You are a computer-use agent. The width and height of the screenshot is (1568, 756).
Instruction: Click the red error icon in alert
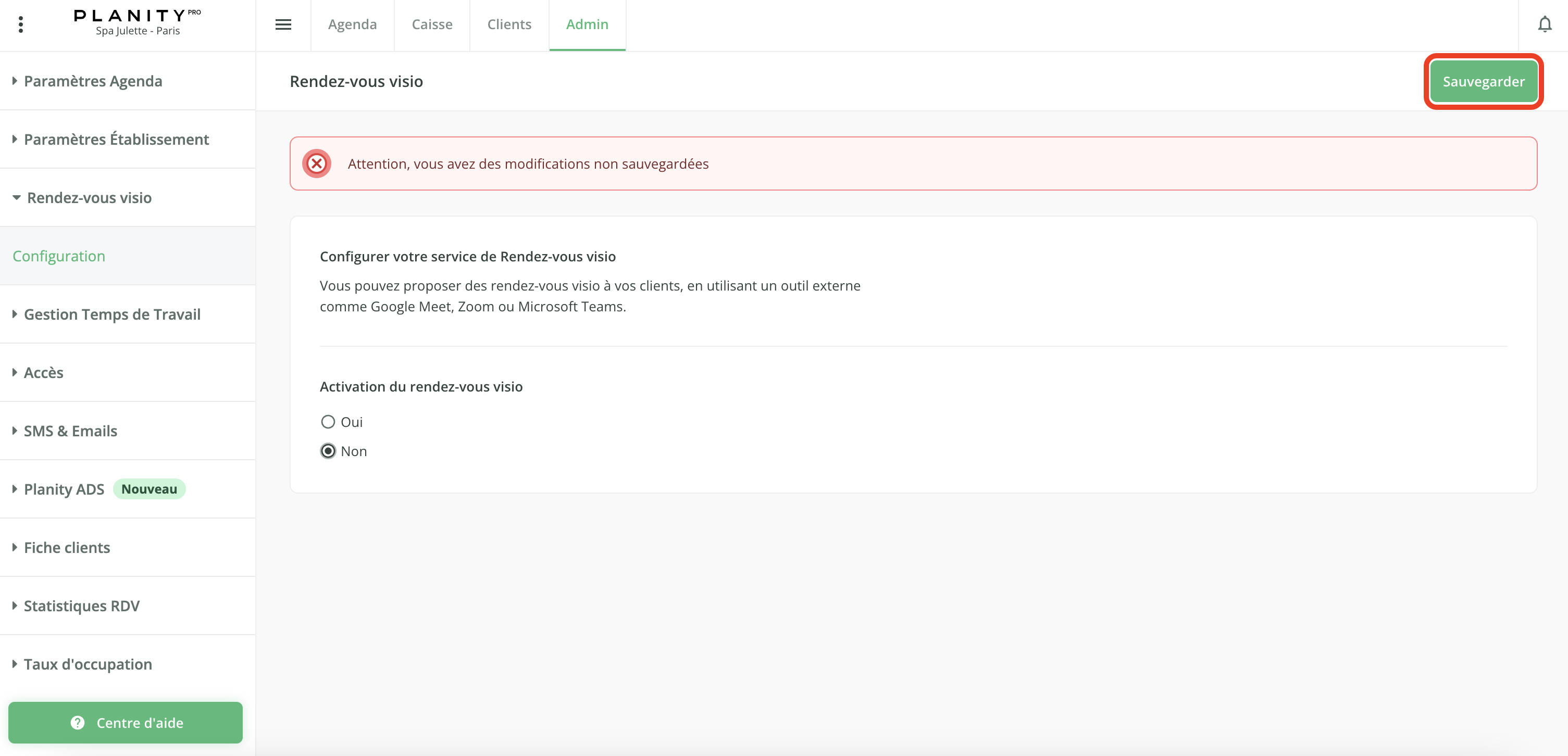[317, 163]
